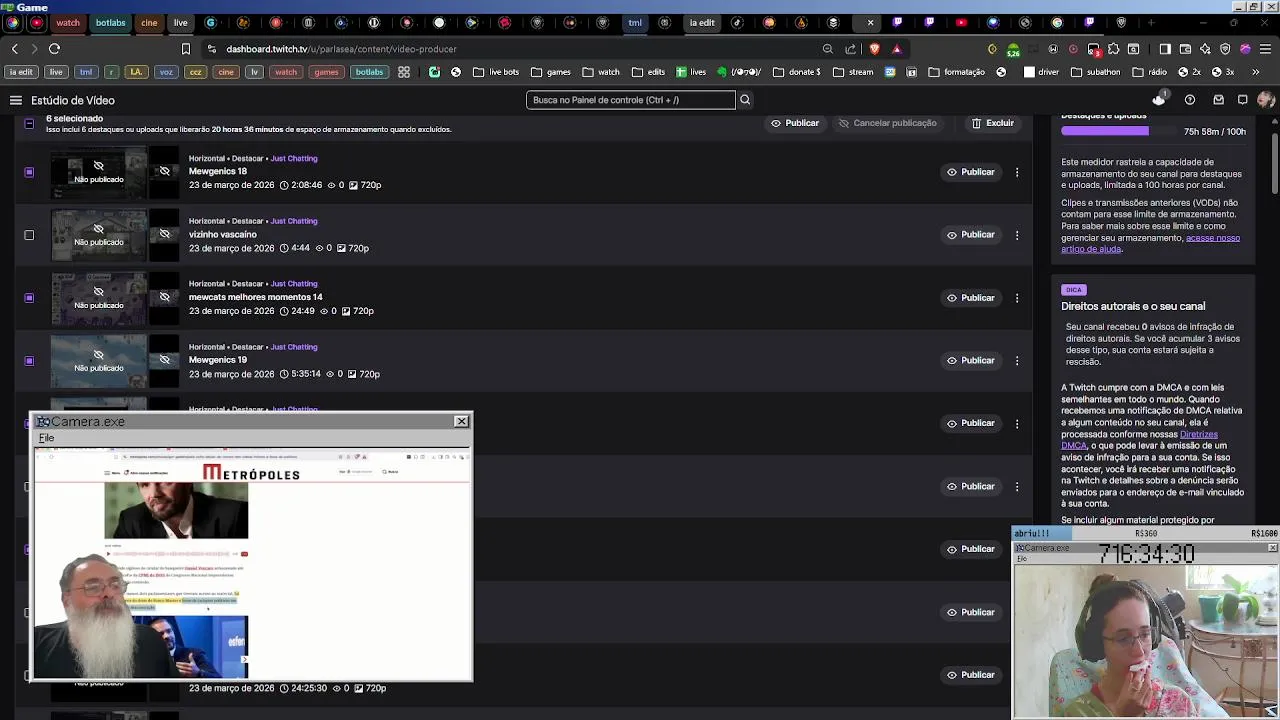This screenshot has height=720, width=1280.
Task: Click the green extension icon showing 526
Action: point(1013,49)
